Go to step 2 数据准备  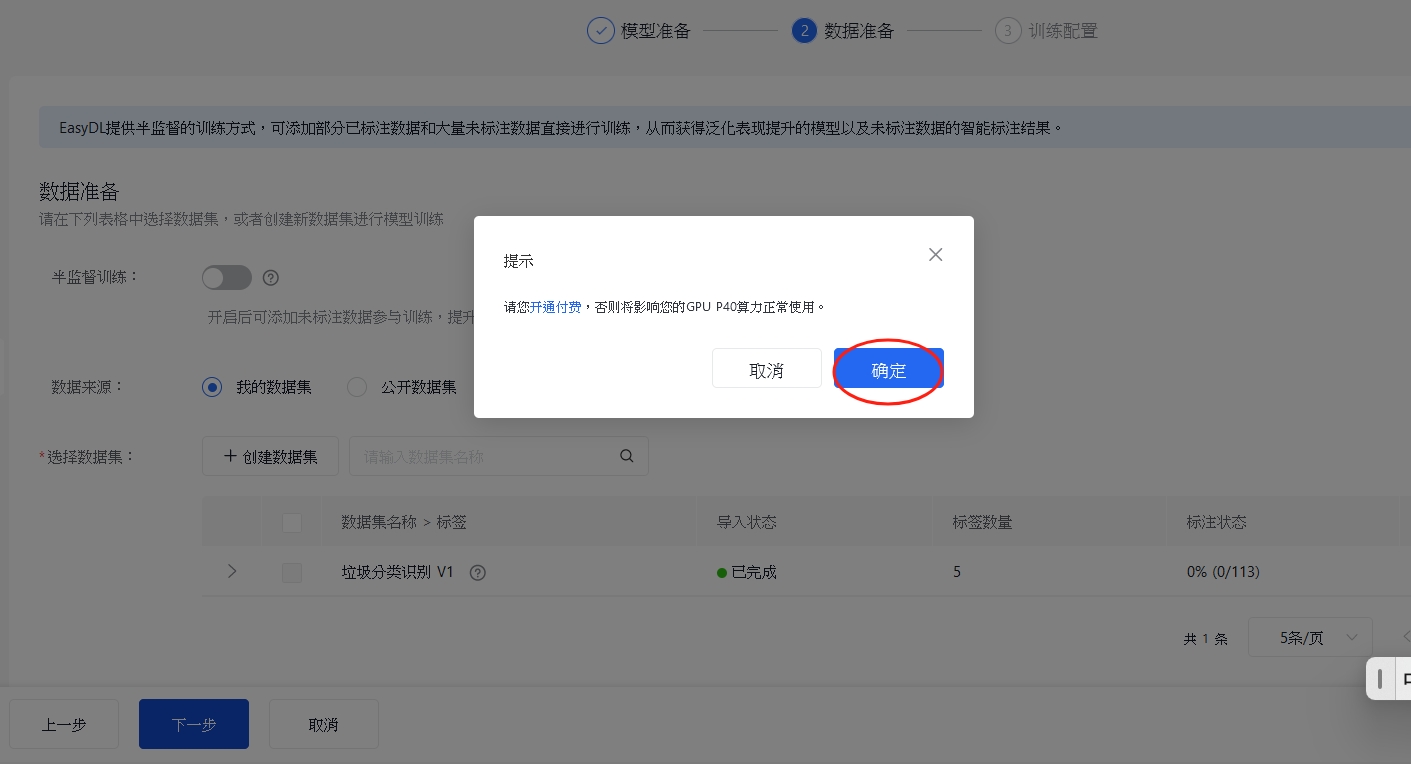click(x=843, y=31)
